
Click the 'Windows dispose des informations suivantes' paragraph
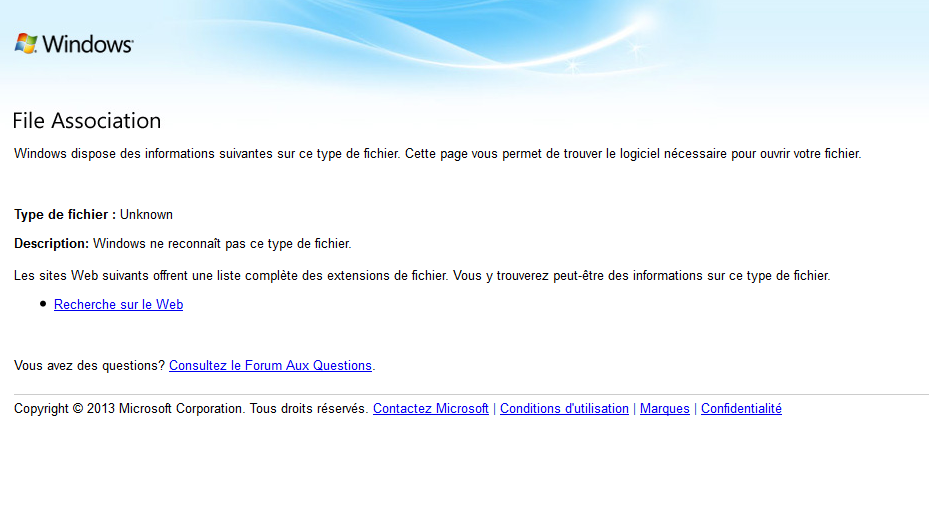(437, 154)
